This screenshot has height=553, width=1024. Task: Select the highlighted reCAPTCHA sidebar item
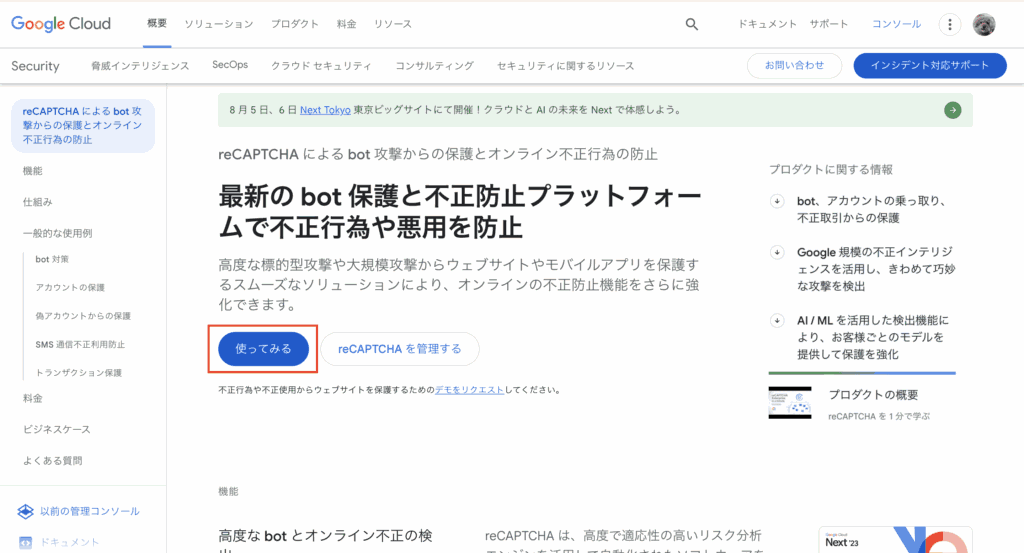[x=83, y=125]
